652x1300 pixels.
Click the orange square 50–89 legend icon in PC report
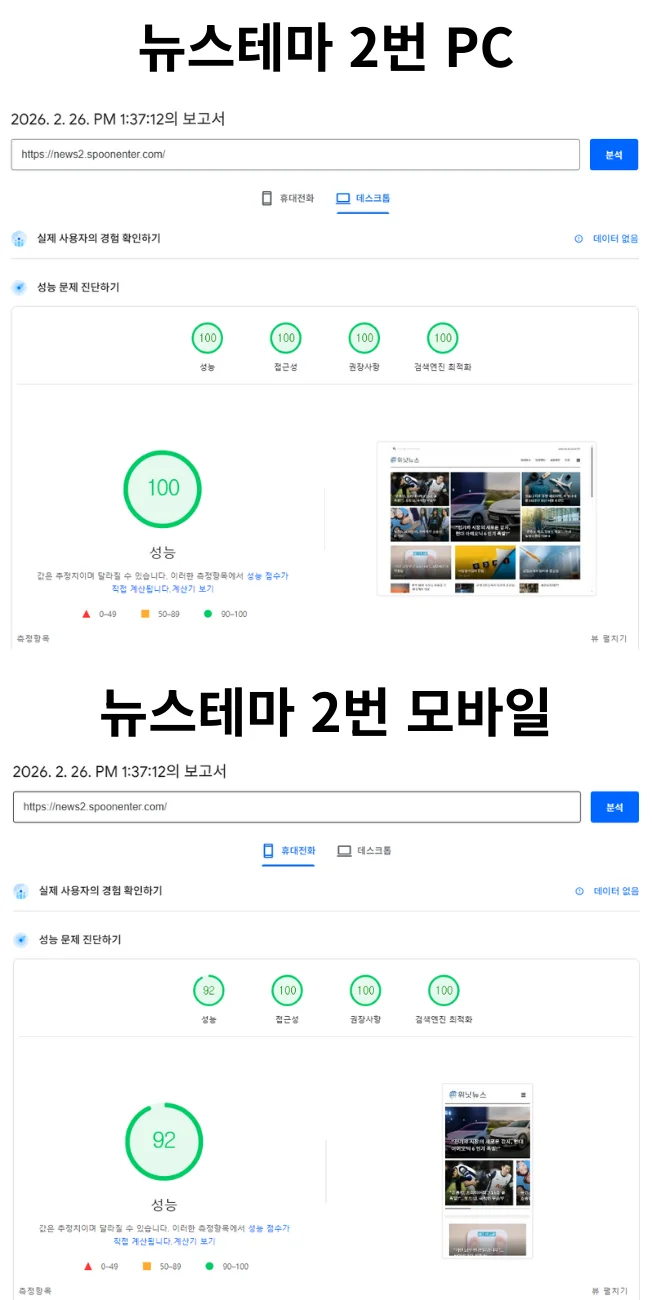145,614
